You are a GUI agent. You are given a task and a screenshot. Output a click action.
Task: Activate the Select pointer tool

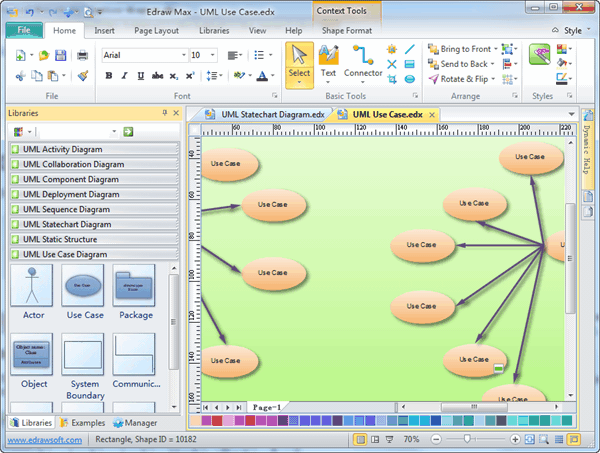pos(299,61)
